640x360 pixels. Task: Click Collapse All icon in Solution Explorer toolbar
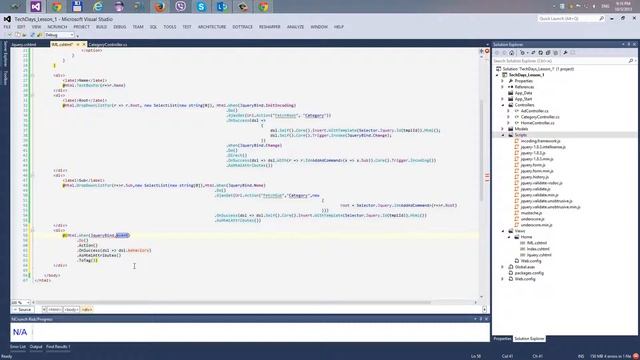(548, 53)
